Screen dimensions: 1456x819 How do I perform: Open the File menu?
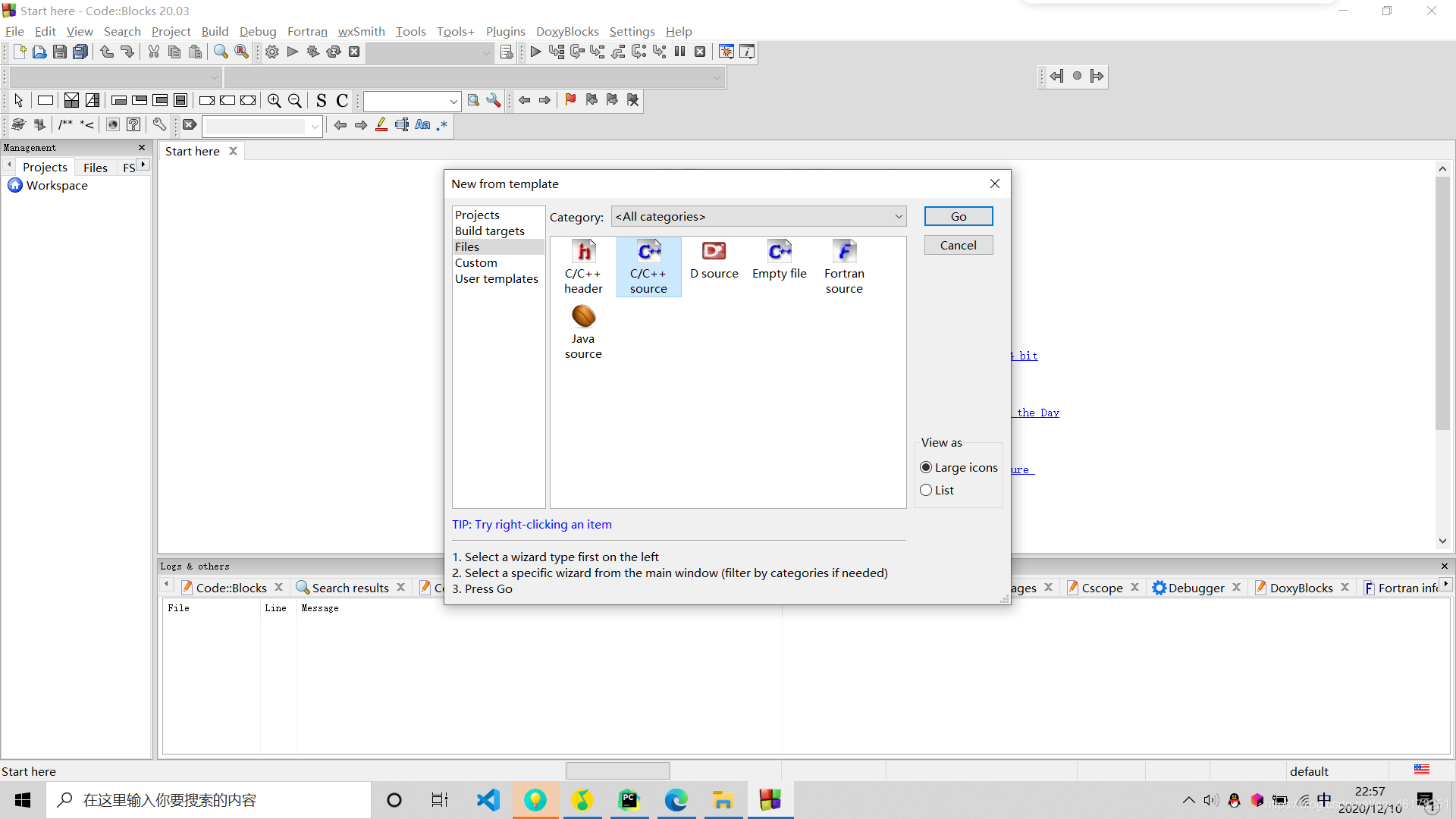pyautogui.click(x=14, y=31)
